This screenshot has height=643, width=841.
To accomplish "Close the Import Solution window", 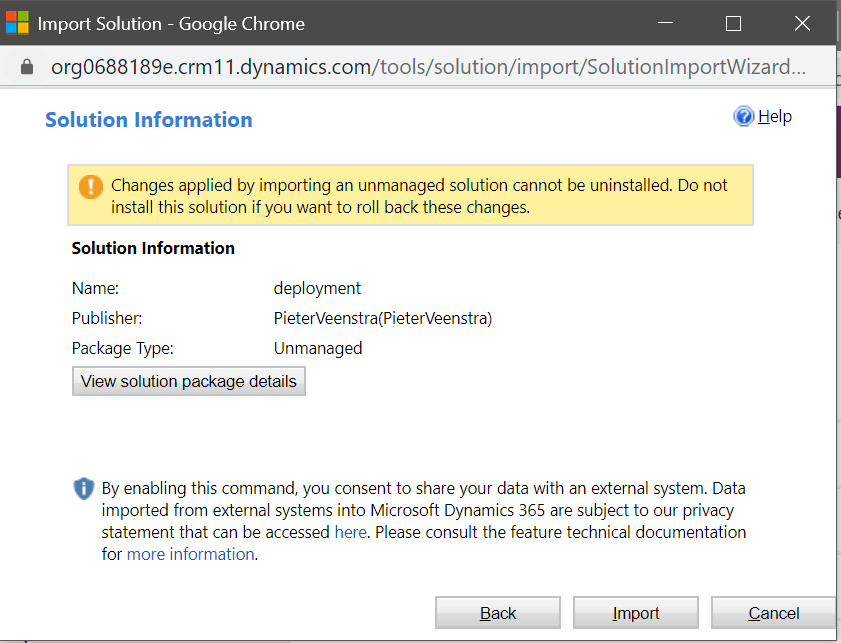I will (802, 23).
